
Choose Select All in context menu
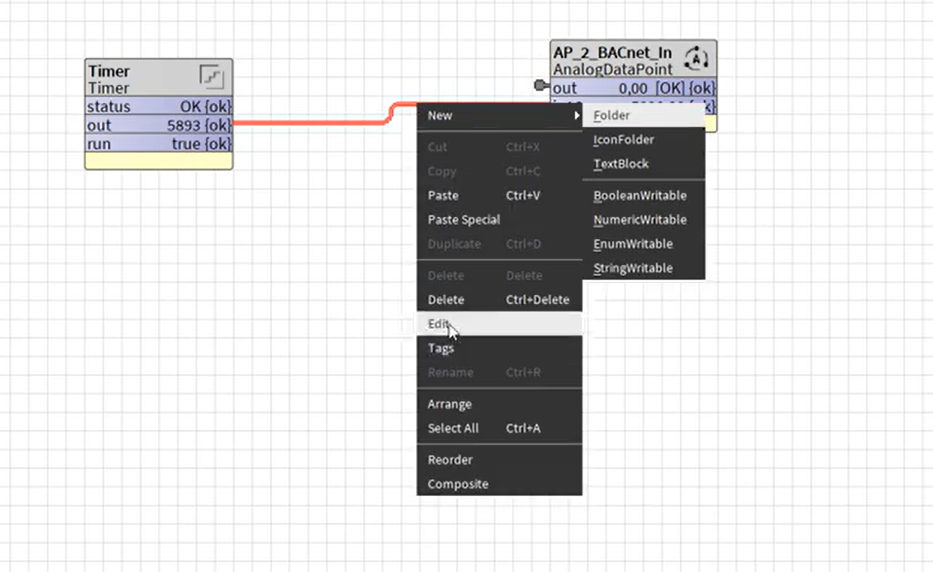453,428
